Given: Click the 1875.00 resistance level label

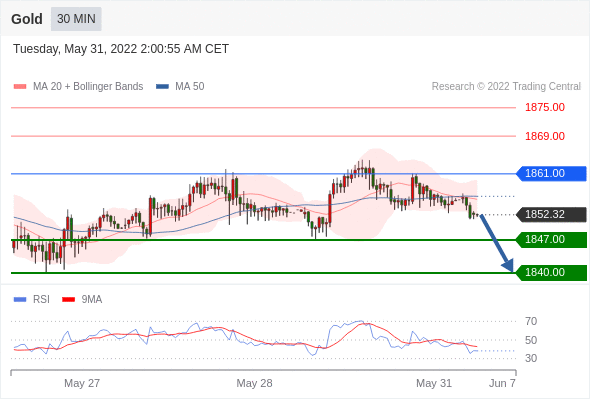Looking at the screenshot, I should 545,107.
